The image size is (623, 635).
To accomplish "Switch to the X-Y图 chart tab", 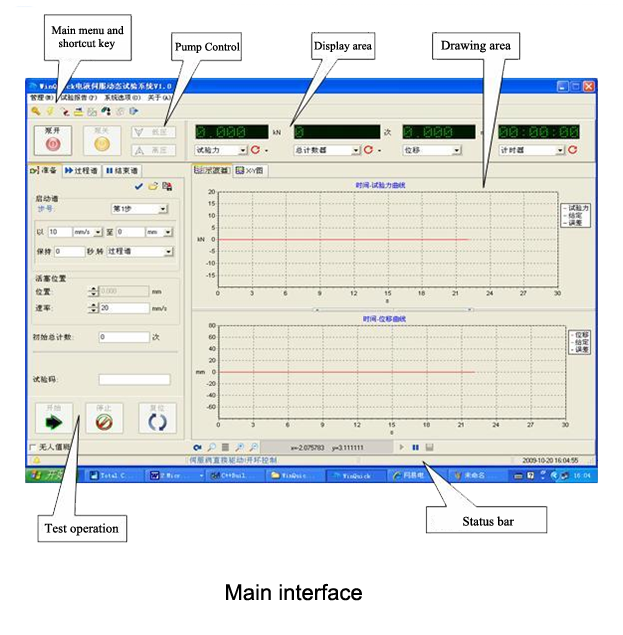I will pyautogui.click(x=250, y=171).
